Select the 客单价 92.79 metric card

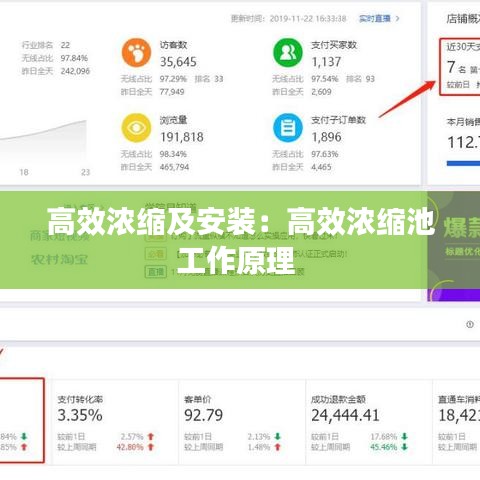(242, 422)
